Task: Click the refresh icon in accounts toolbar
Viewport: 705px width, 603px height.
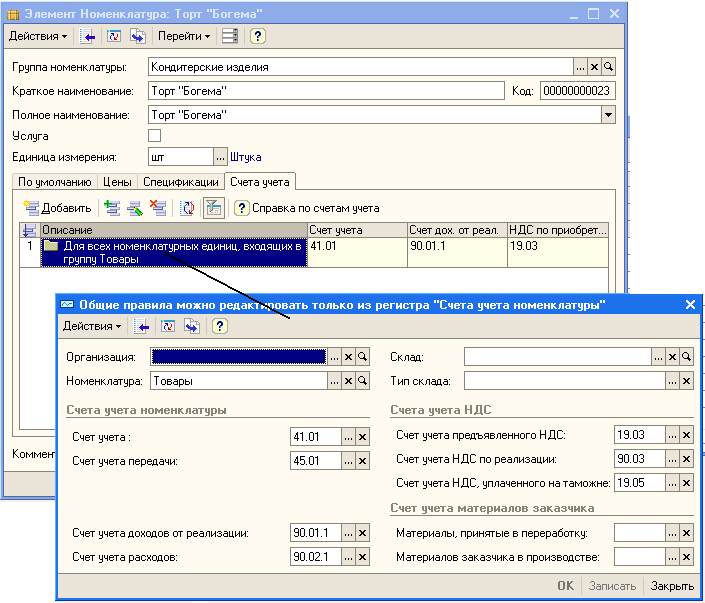Action: (187, 208)
